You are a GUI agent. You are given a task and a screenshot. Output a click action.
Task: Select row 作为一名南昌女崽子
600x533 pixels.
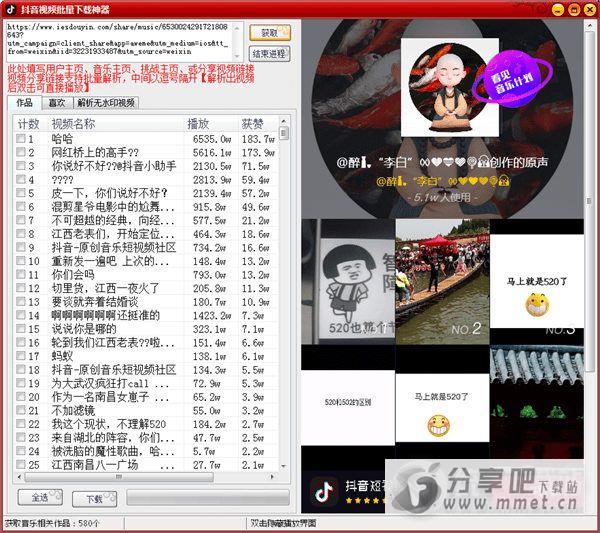(147, 397)
